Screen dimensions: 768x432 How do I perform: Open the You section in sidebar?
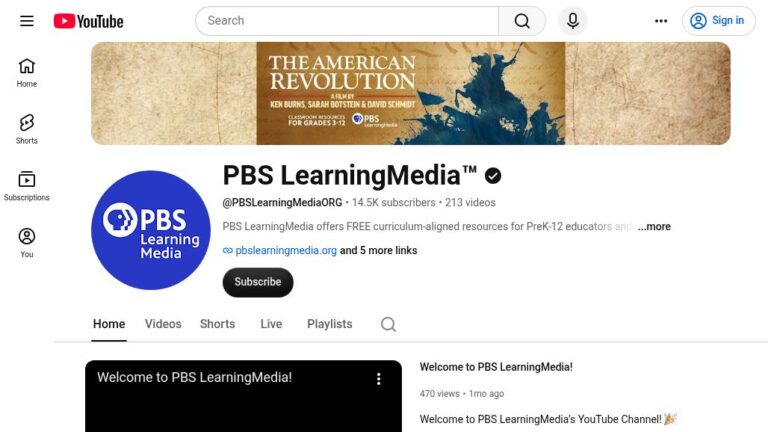pyautogui.click(x=27, y=243)
